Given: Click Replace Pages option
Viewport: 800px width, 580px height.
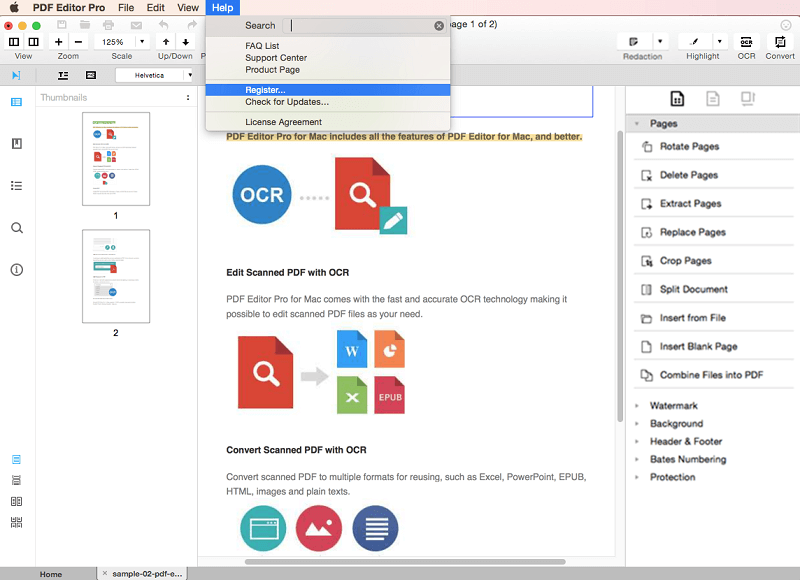Looking at the screenshot, I should [x=713, y=233].
